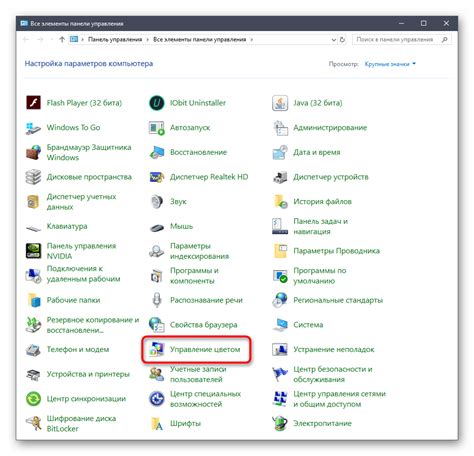This screenshot has width=474, height=456.
Task: Expand the Крупные значки view dropdown
Action: tap(390, 64)
